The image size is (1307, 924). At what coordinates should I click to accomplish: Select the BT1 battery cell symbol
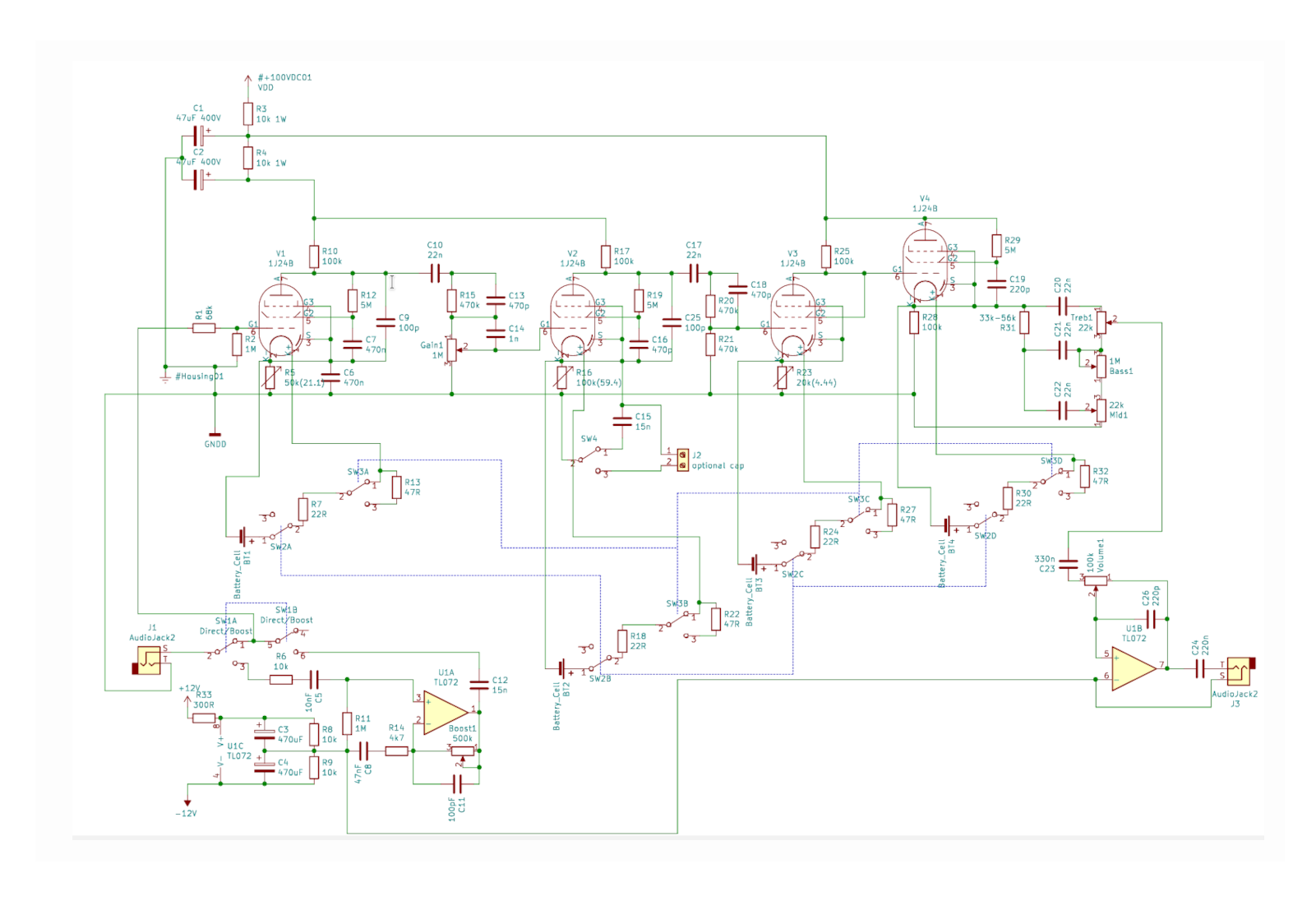(x=244, y=537)
